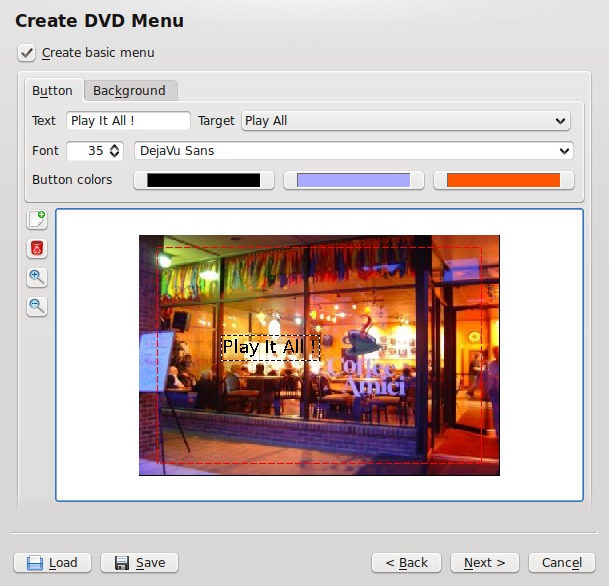The width and height of the screenshot is (609, 586).
Task: Expand the DejaVu Sans font dropdown
Action: (353, 151)
